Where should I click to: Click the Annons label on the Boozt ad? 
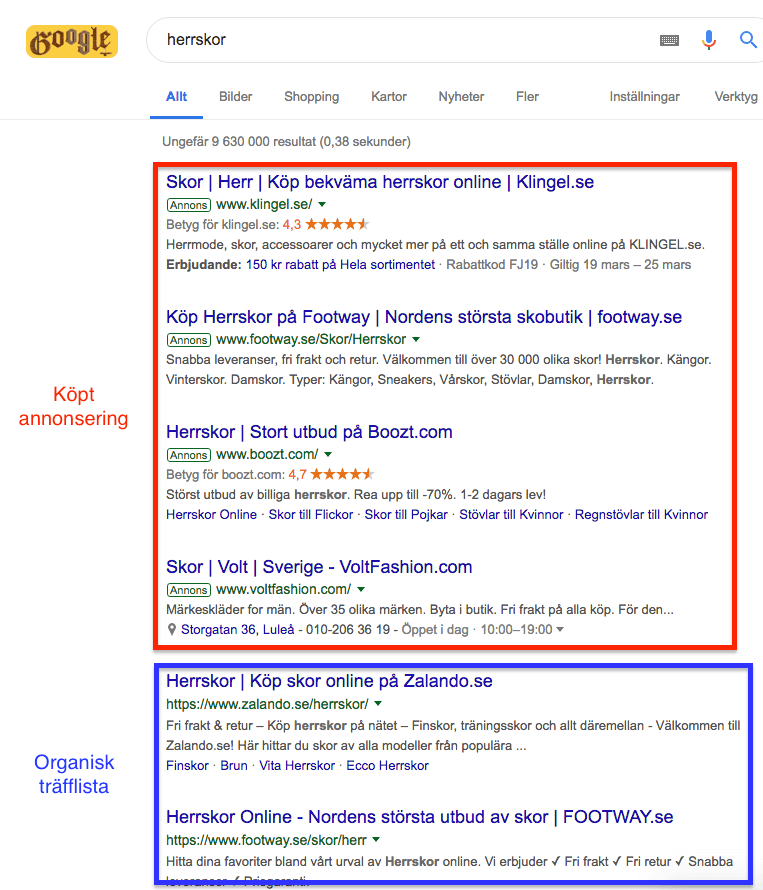[189, 455]
